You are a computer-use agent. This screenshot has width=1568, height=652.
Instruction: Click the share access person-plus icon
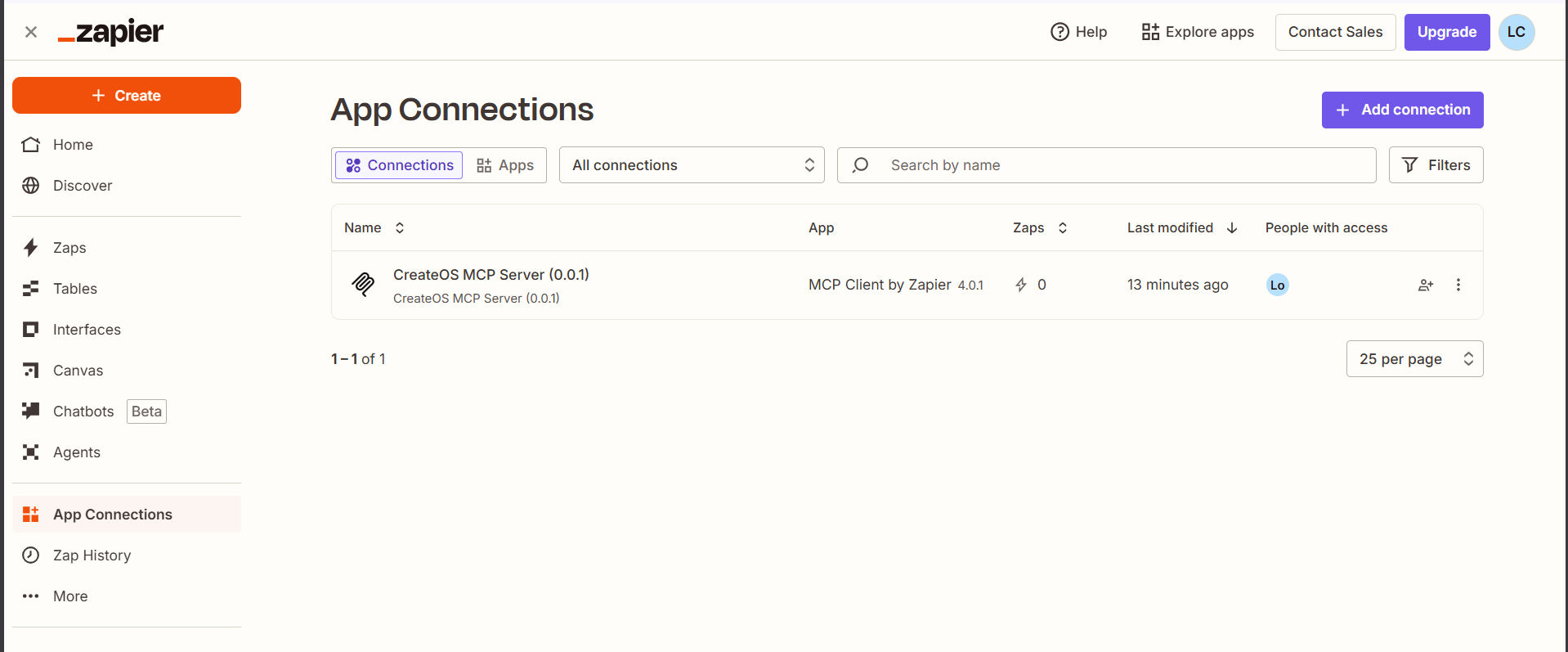click(1426, 285)
